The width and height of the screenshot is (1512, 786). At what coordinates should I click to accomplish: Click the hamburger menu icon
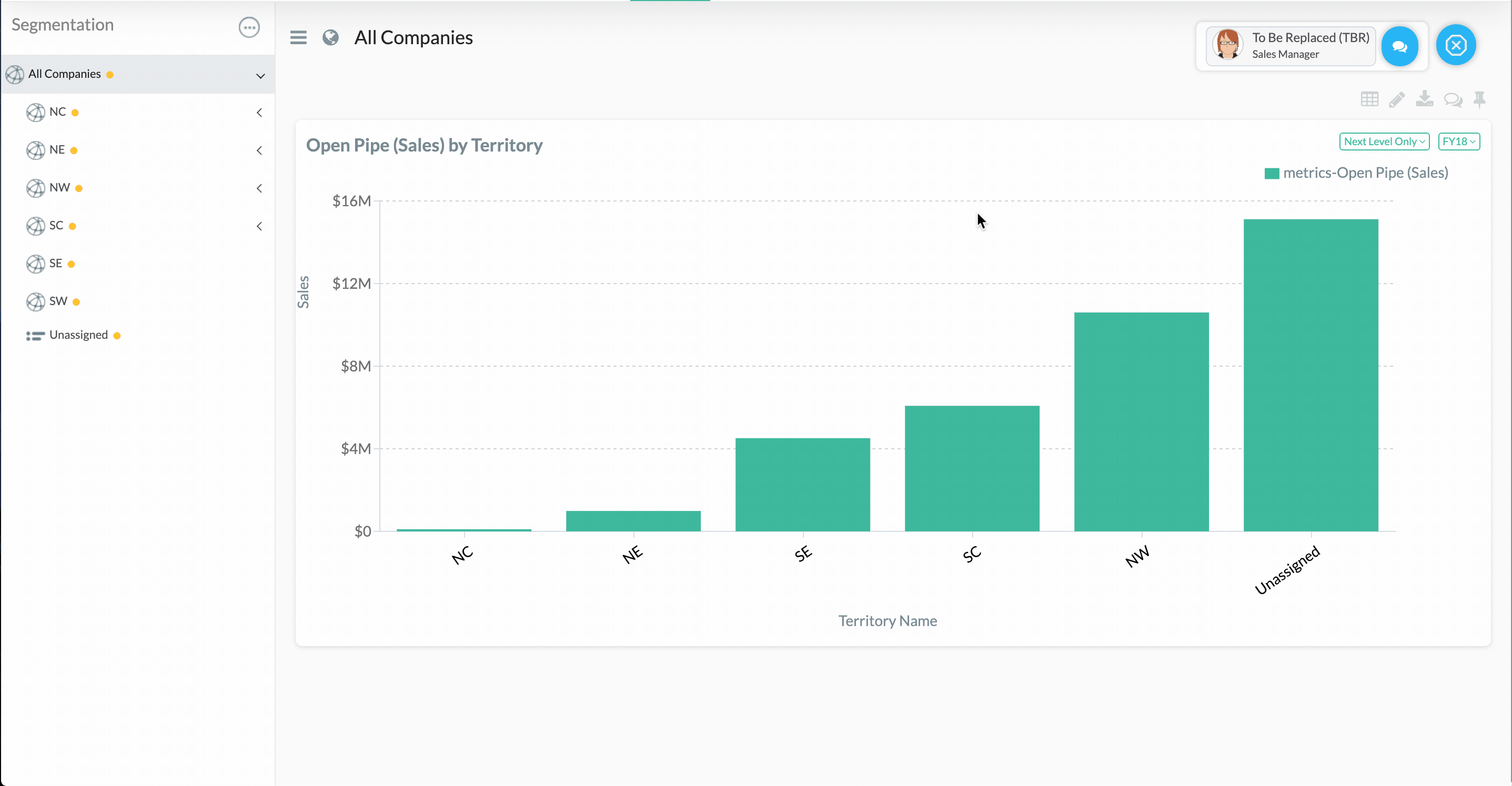click(x=298, y=37)
